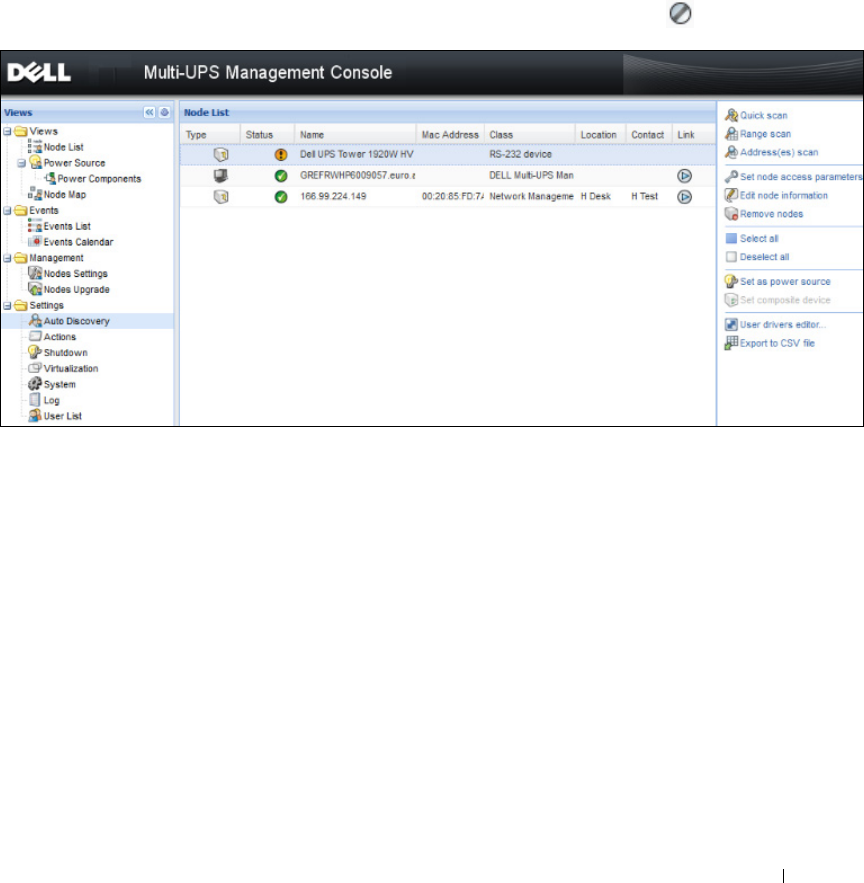Click the Views panel settings gear icon
Screen dimensions: 864x883
(x=164, y=112)
